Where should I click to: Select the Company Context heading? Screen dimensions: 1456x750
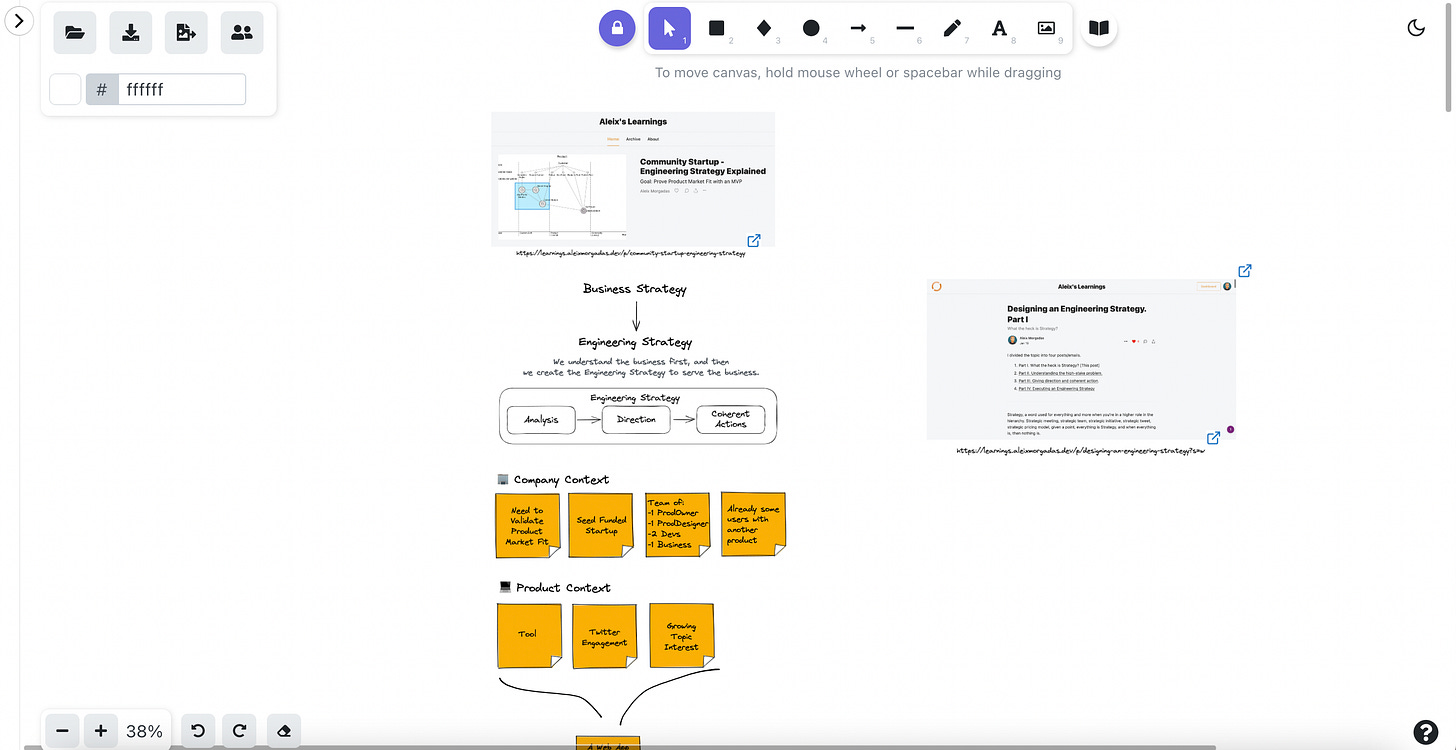tap(552, 479)
